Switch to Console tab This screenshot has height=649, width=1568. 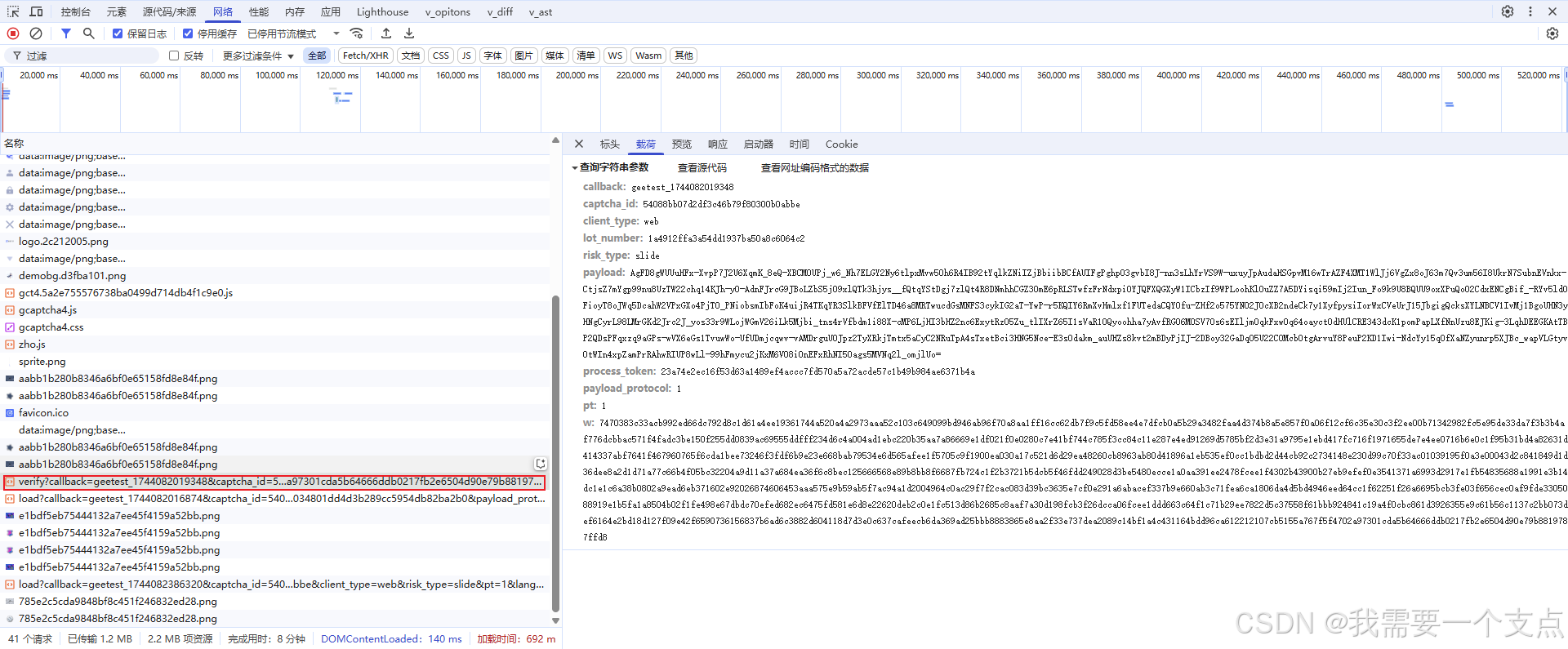pos(75,11)
